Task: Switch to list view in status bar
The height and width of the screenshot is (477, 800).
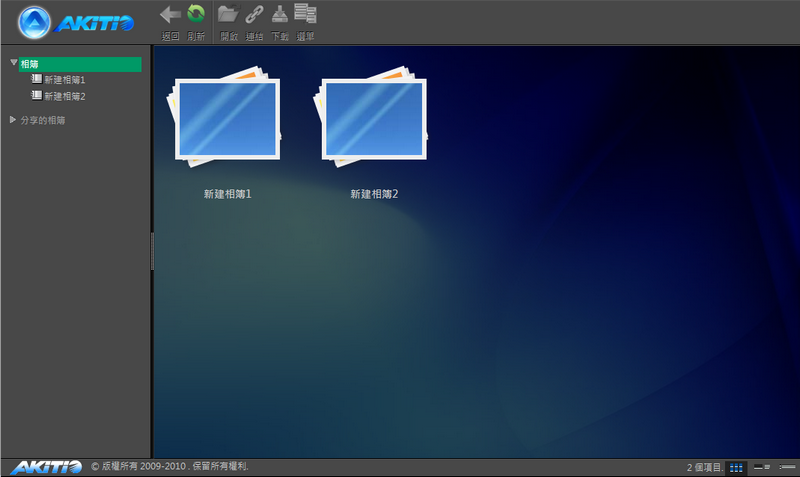Action: pyautogui.click(x=787, y=467)
